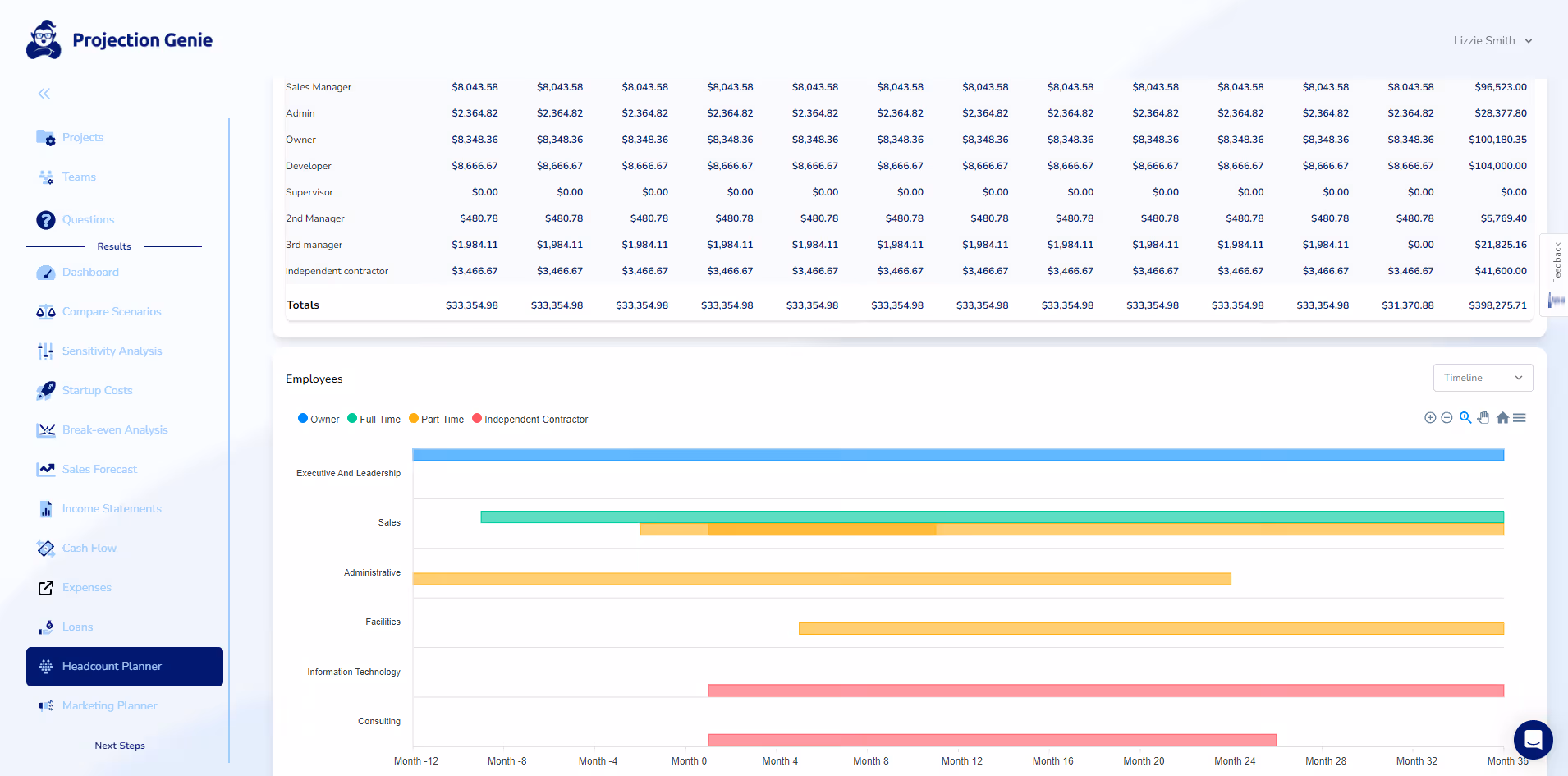
Task: Toggle the Full-Time series in legend
Action: coord(374,419)
